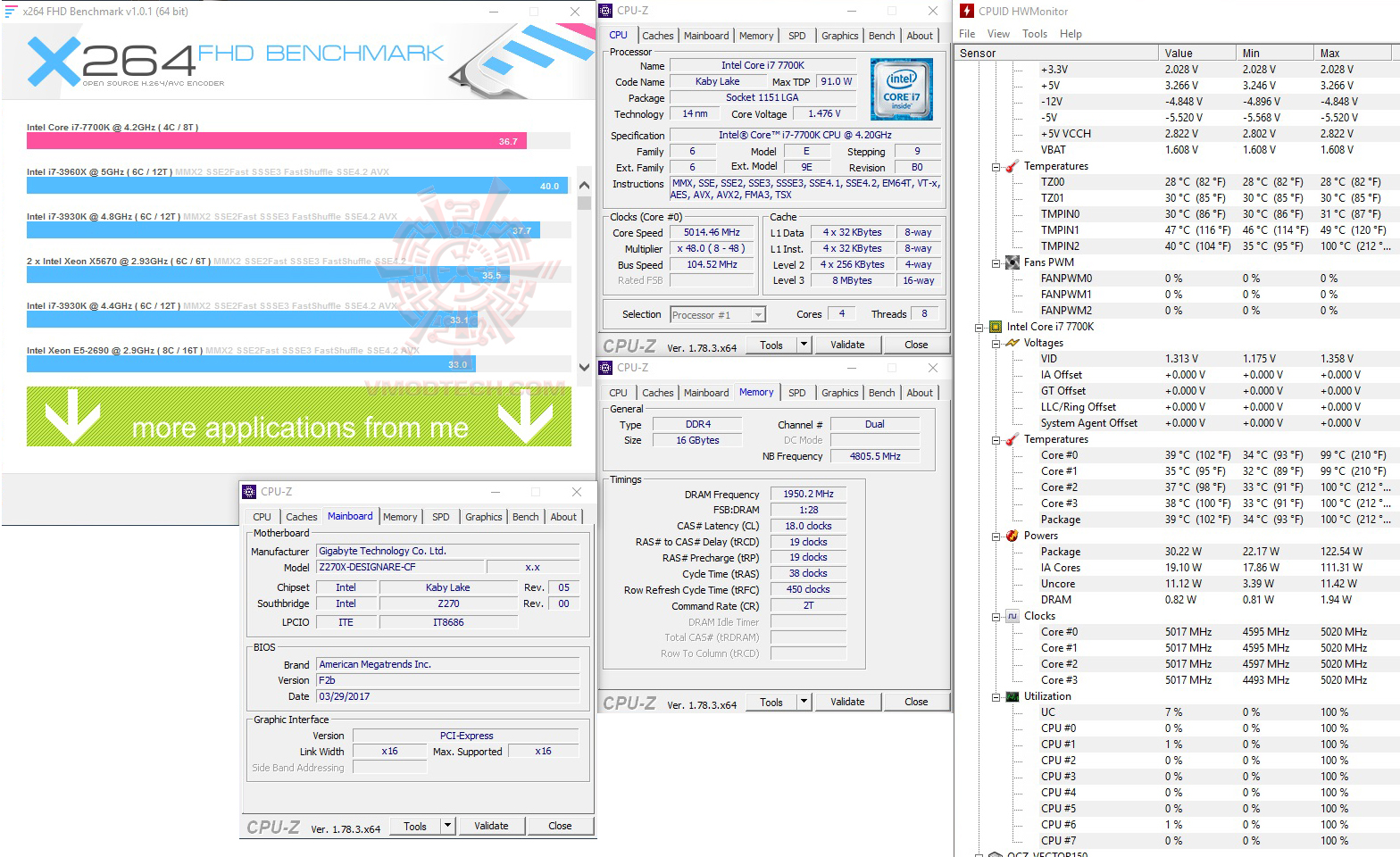Click the x264 FHD Benchmark title bar icon

(x=11, y=12)
